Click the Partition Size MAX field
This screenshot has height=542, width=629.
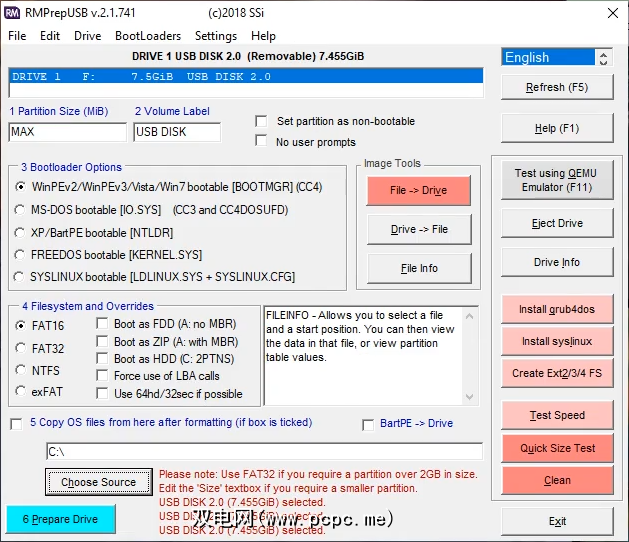[67, 132]
